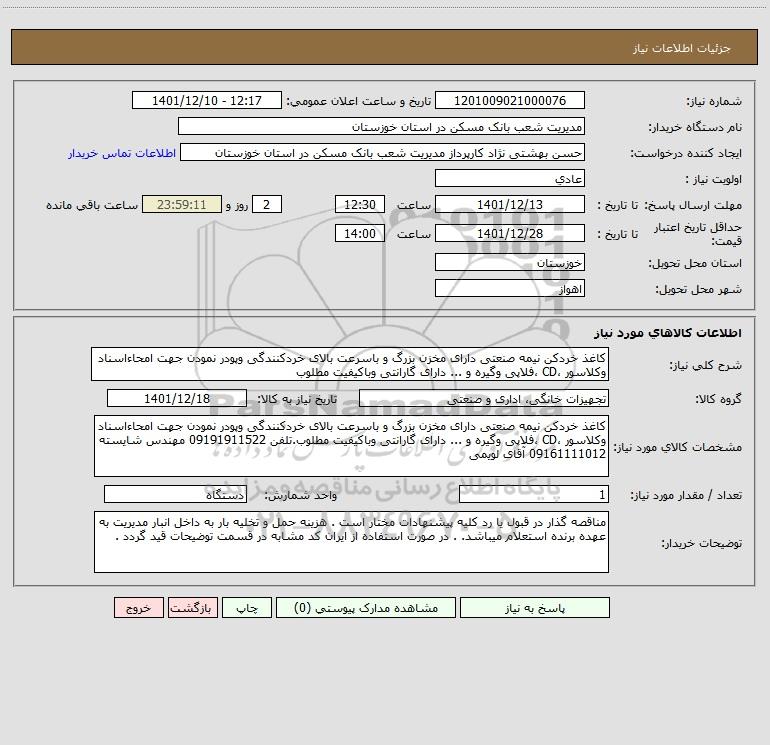Click the label 'مشخصات کالای مورد نیاز:'

click(678, 447)
